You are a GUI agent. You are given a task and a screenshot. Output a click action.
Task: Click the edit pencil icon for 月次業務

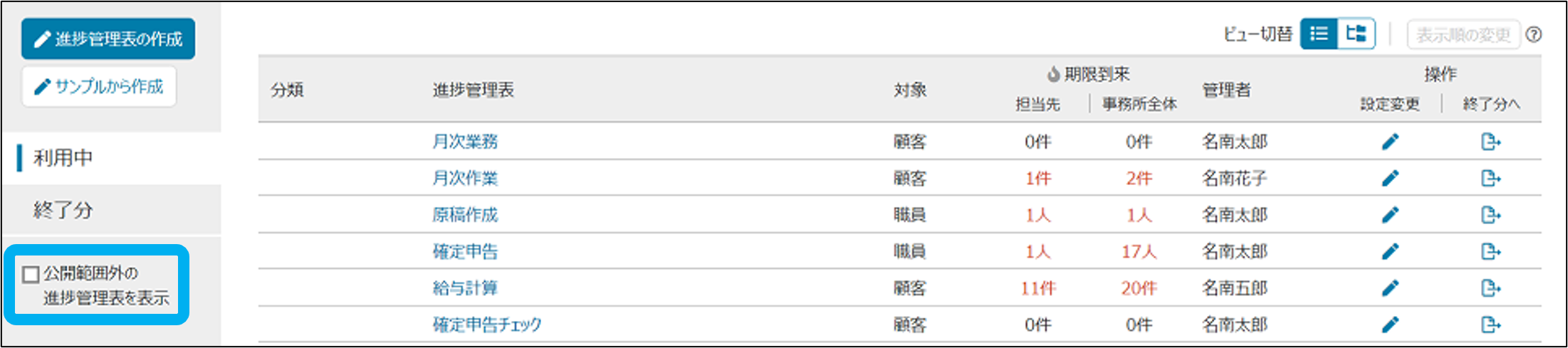pos(1390,142)
